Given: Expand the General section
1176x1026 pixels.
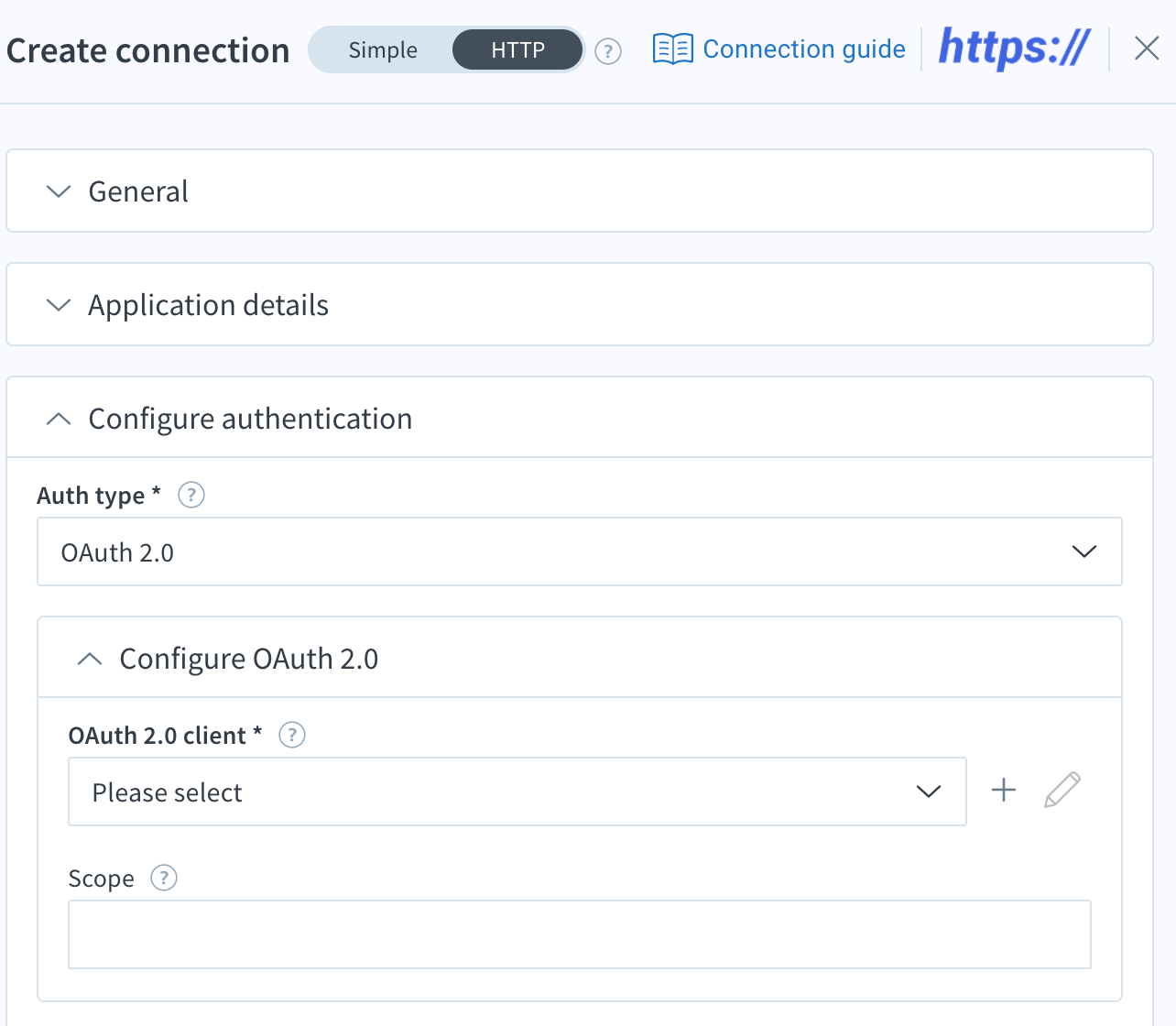Looking at the screenshot, I should click(x=580, y=191).
